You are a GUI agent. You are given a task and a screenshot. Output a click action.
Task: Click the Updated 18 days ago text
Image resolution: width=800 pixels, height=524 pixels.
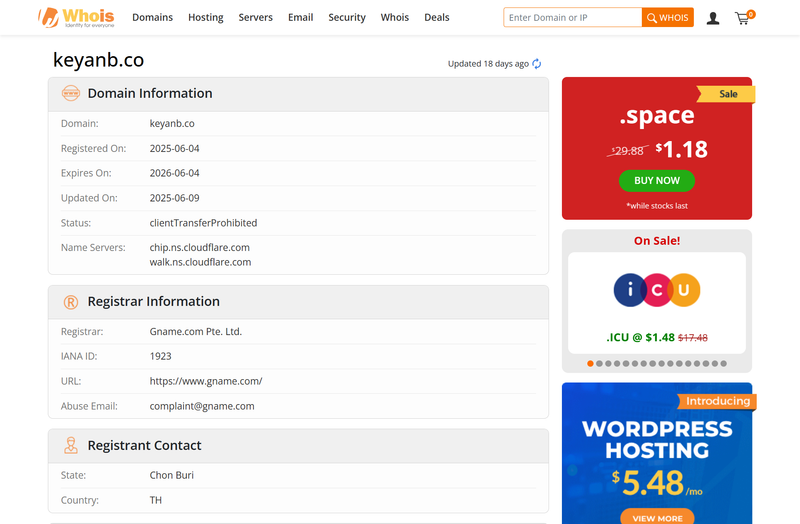[488, 64]
